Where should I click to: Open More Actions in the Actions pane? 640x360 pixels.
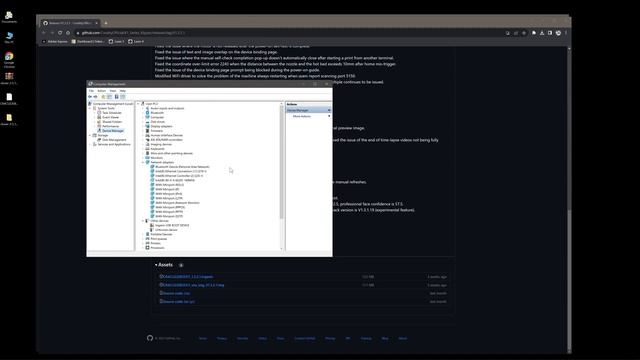click(302, 116)
